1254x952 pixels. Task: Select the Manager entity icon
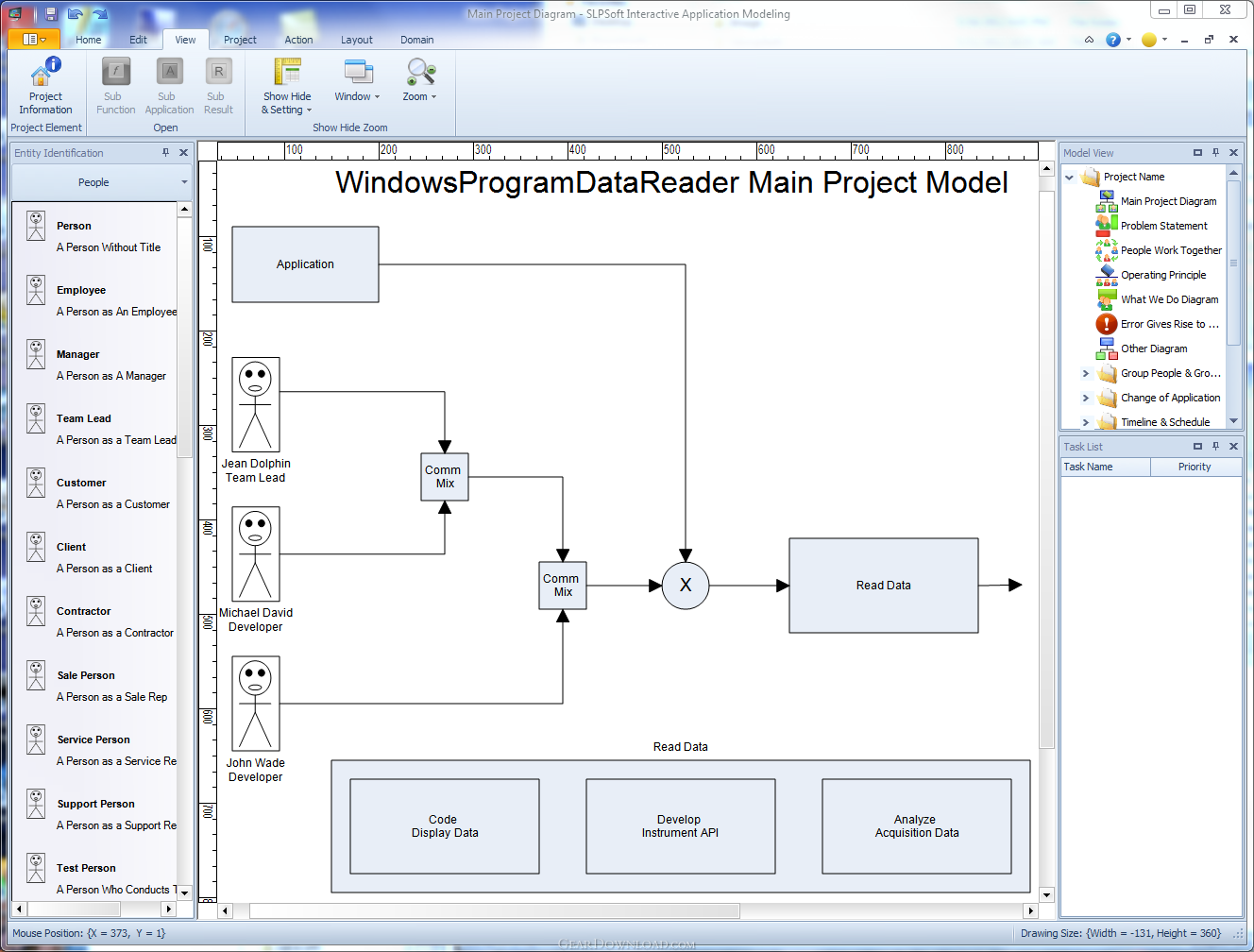click(x=36, y=354)
